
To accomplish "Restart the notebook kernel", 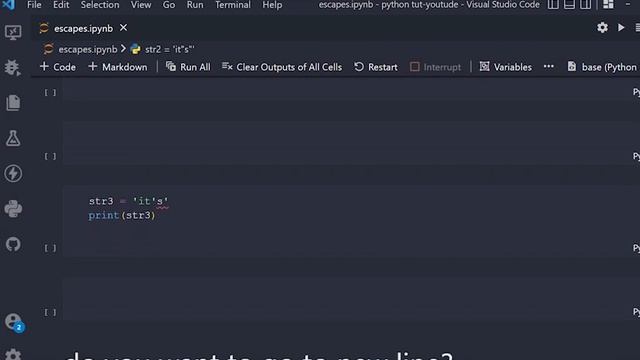I will 376,67.
